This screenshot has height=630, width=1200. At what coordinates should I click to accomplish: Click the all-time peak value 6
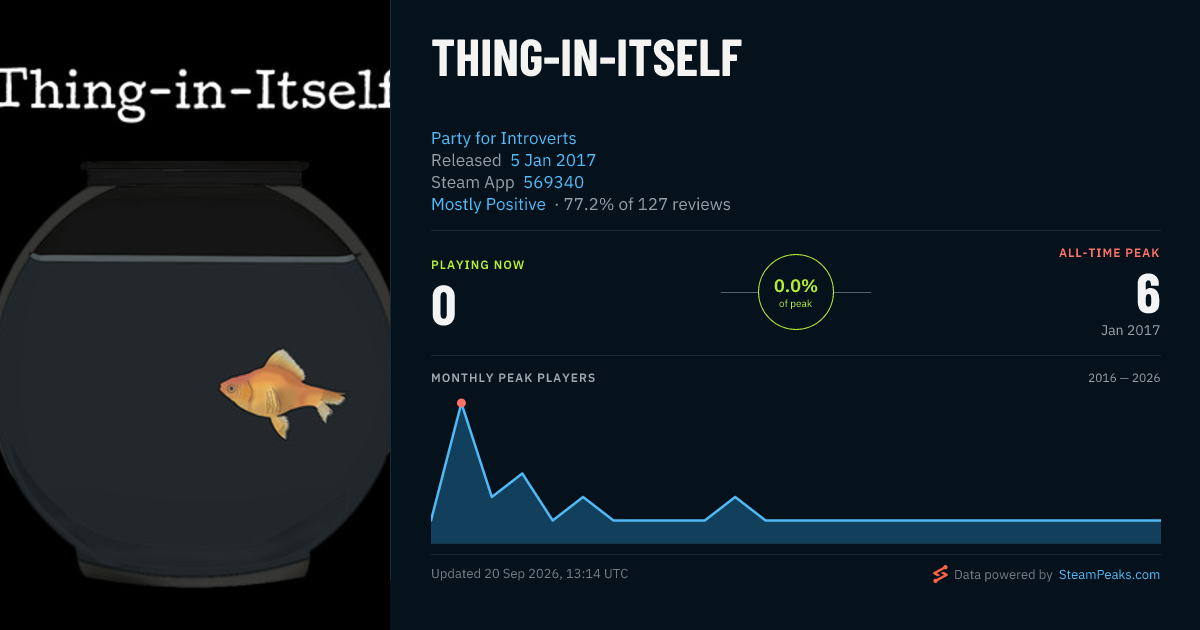click(1148, 295)
